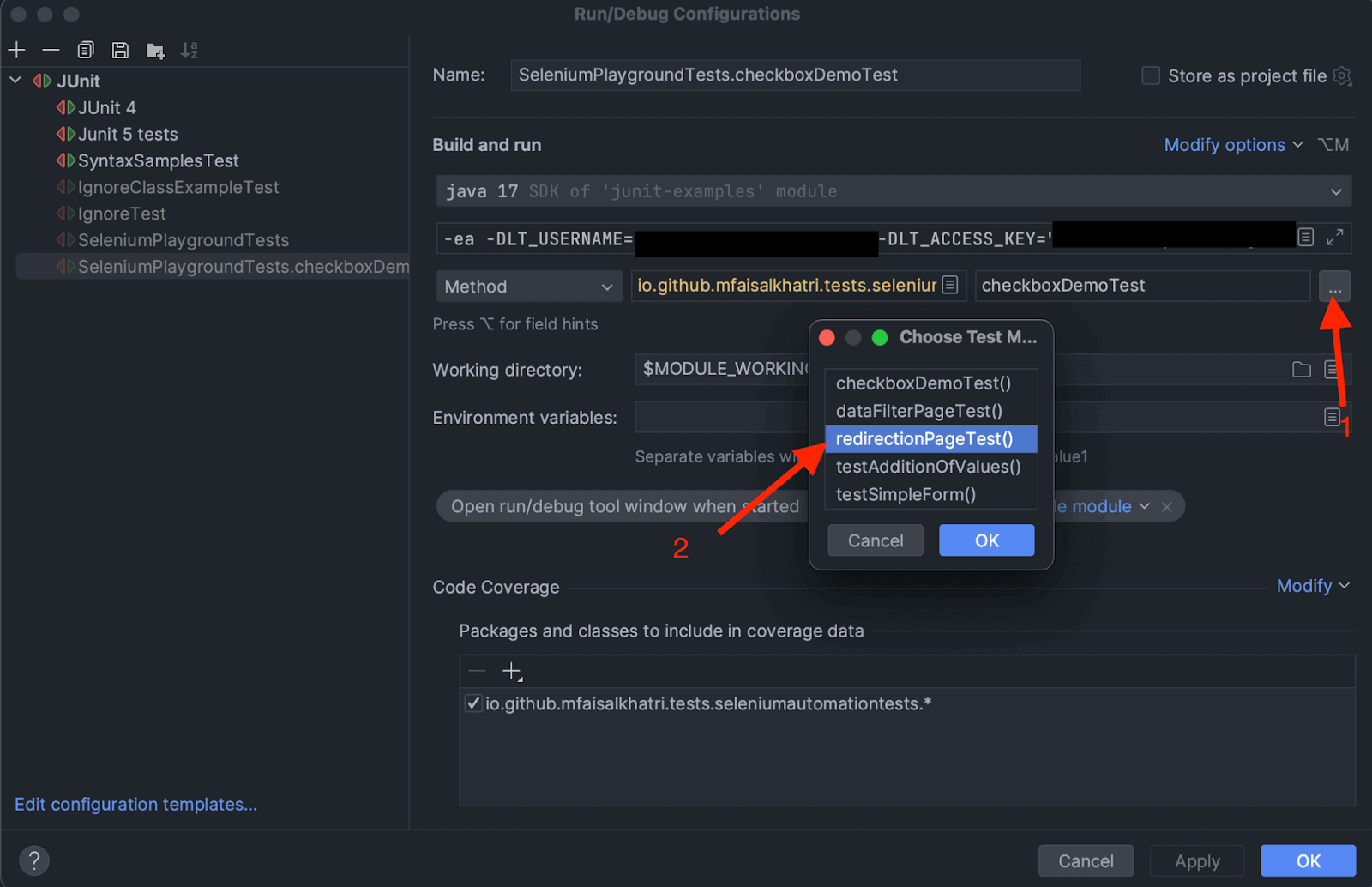Click OK in Choose Test Method dialog
Viewport: 1372px width, 887px height.
[986, 540]
